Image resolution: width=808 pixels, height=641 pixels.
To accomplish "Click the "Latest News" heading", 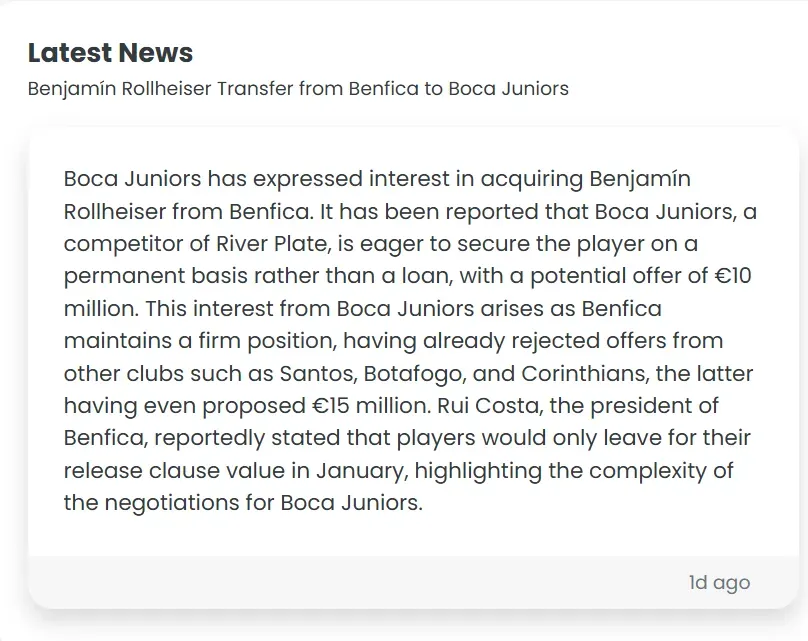I will (110, 53).
